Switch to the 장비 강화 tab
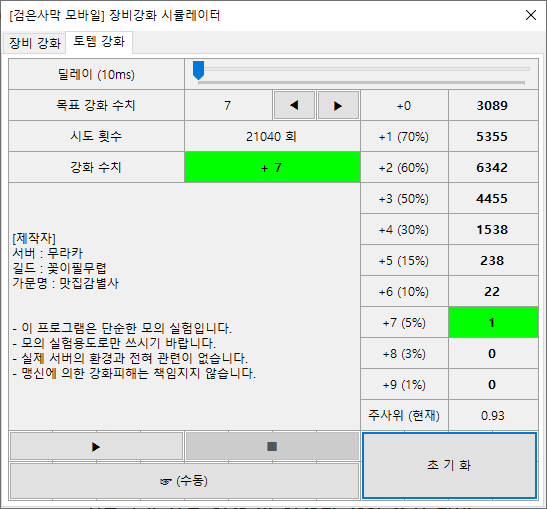 point(35,43)
